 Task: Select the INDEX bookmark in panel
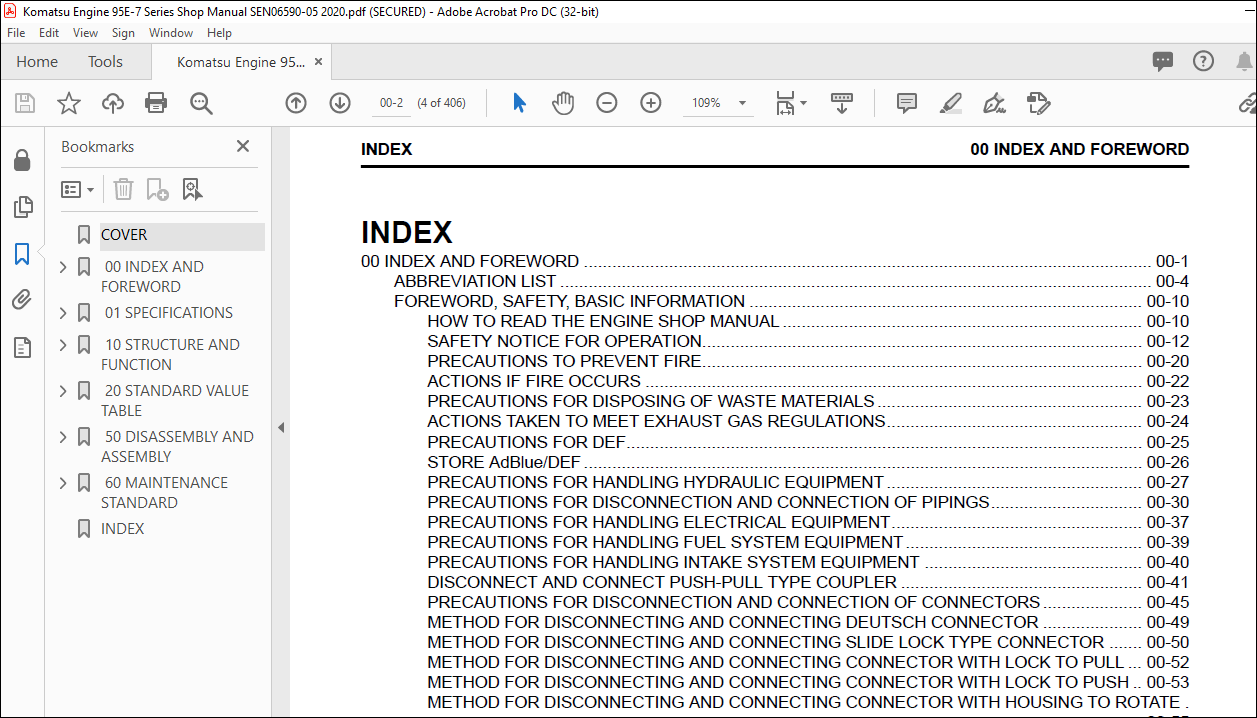123,529
